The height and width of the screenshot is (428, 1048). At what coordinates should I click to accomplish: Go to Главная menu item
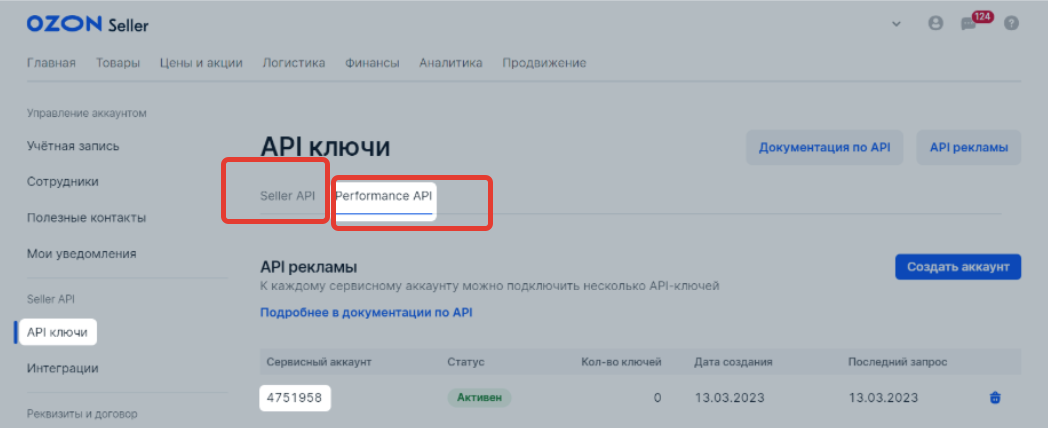point(51,63)
